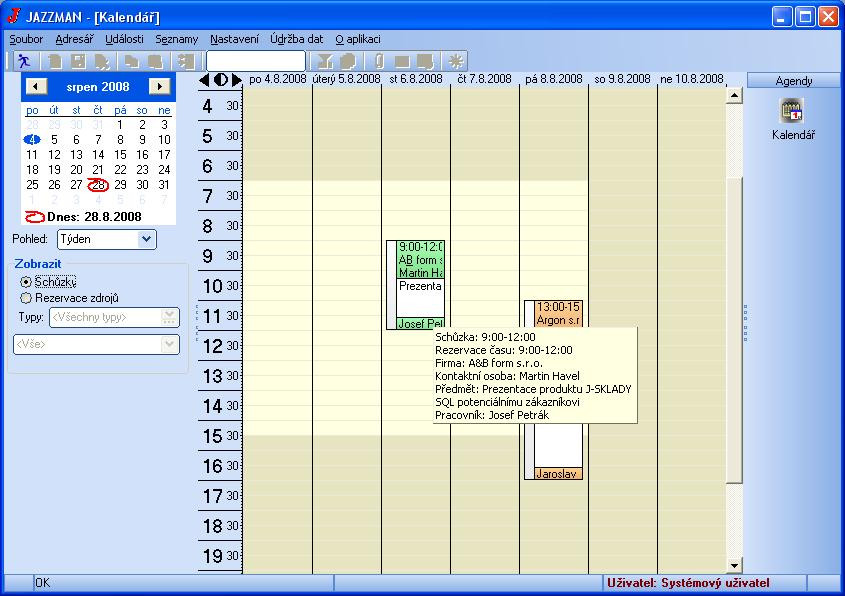Viewport: 845px width, 596px height.
Task: Click the stacked pages toolbar icon after filter
Action: (x=348, y=61)
